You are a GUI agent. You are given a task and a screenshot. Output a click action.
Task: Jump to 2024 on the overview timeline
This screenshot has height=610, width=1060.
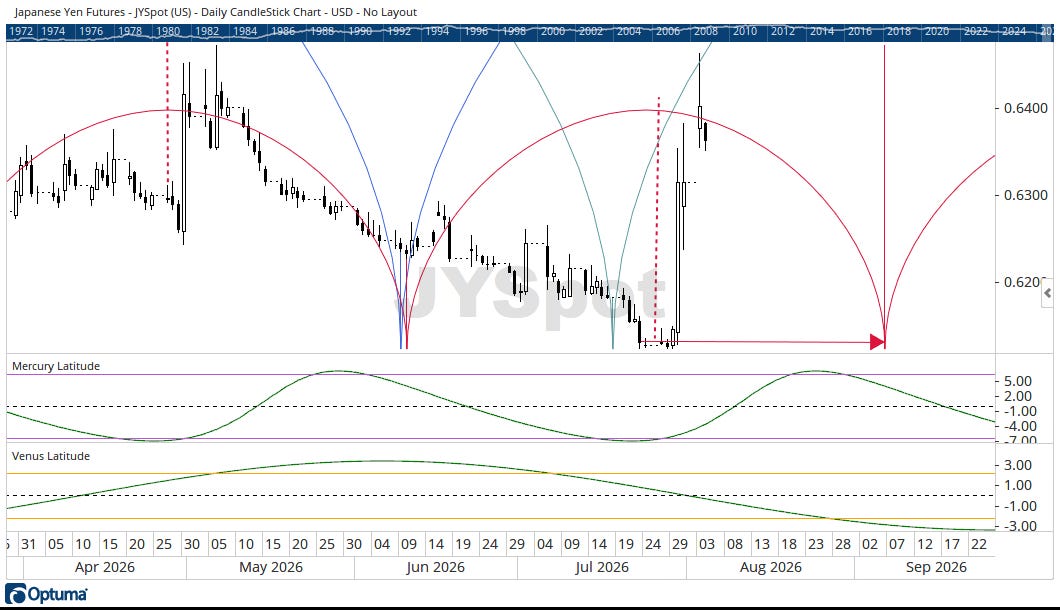[1014, 31]
